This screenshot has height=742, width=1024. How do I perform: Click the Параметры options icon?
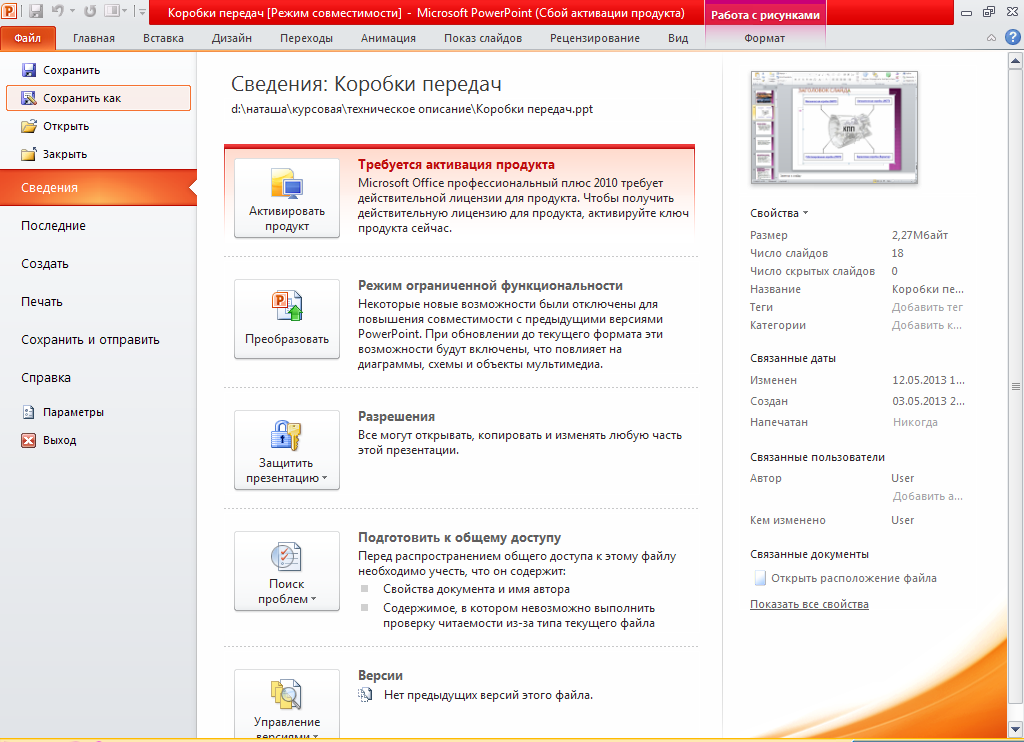[29, 412]
